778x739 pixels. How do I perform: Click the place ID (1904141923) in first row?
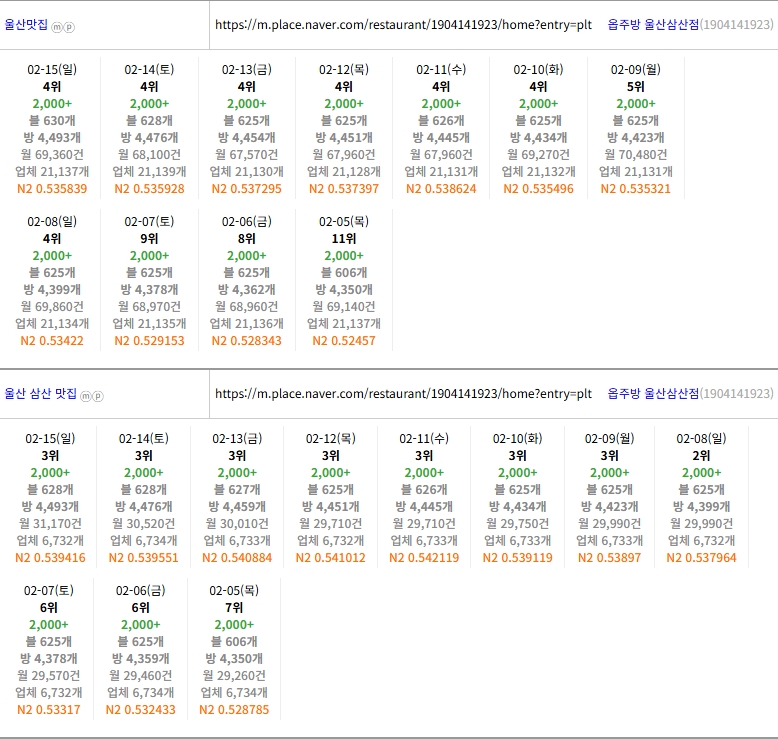tap(737, 24)
